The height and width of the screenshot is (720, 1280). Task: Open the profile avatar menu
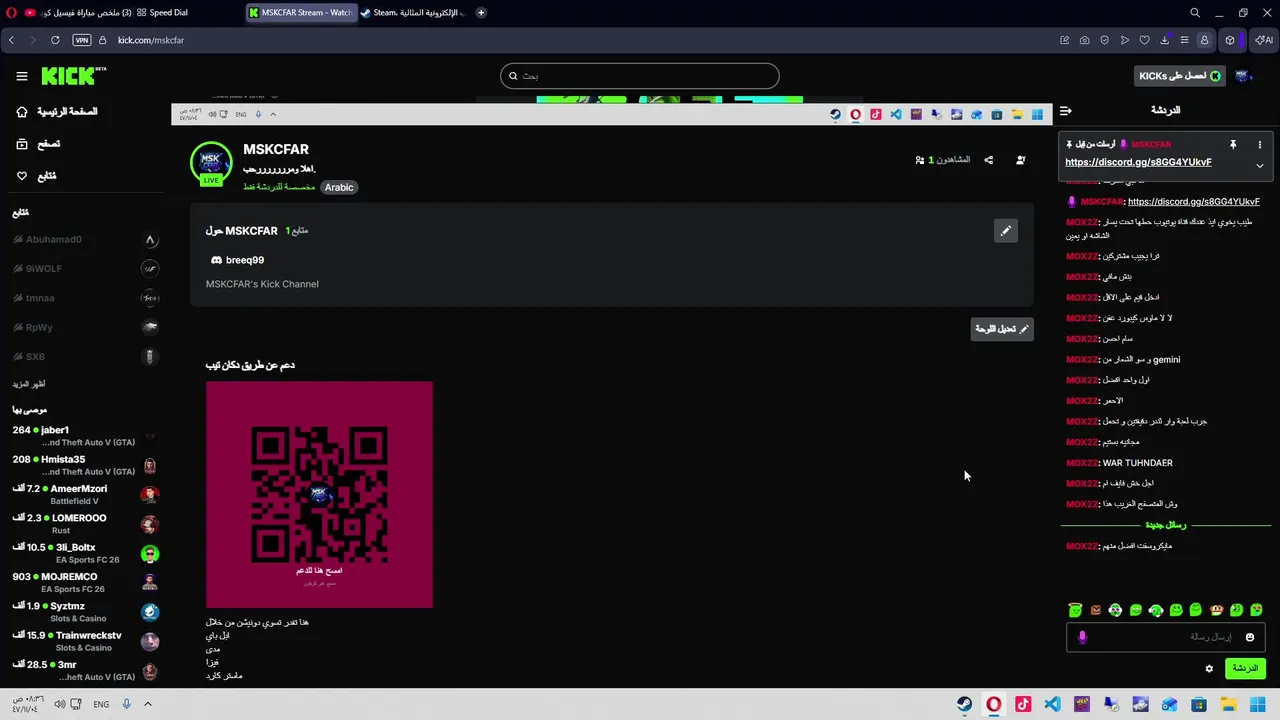1244,76
